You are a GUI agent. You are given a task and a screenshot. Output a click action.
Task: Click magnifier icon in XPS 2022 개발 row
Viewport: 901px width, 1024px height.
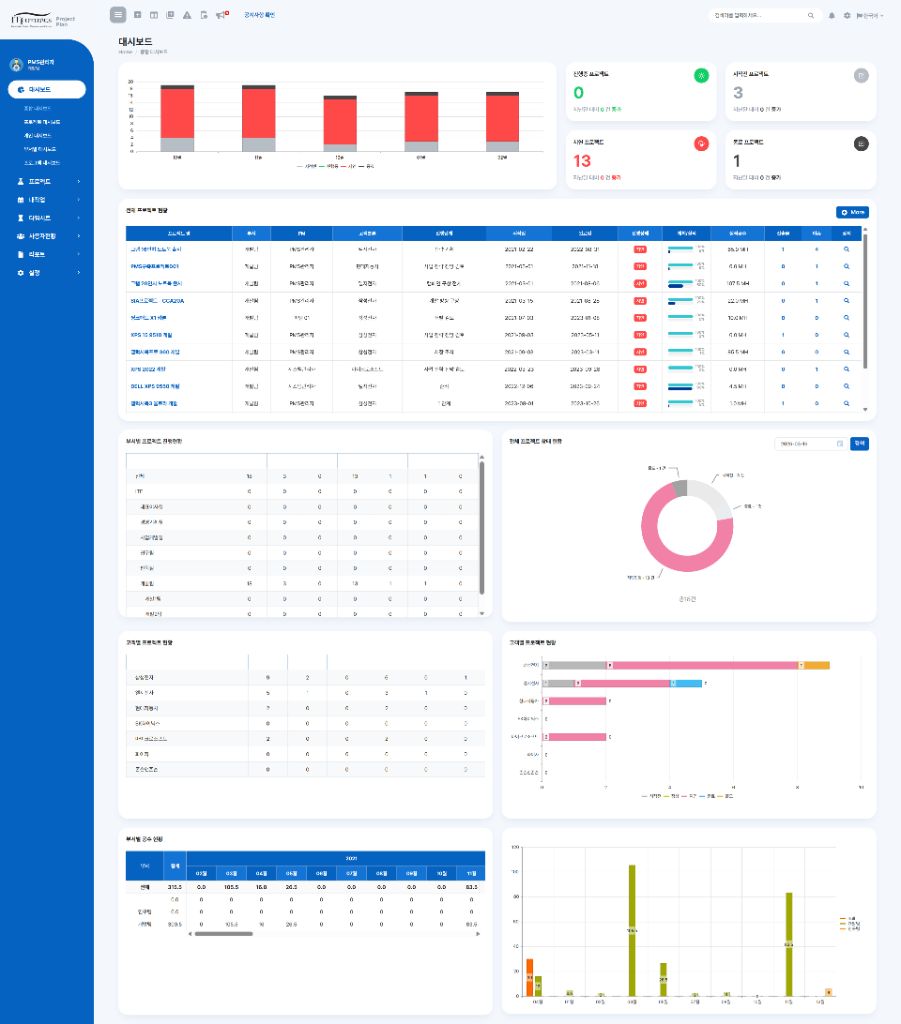coord(846,369)
